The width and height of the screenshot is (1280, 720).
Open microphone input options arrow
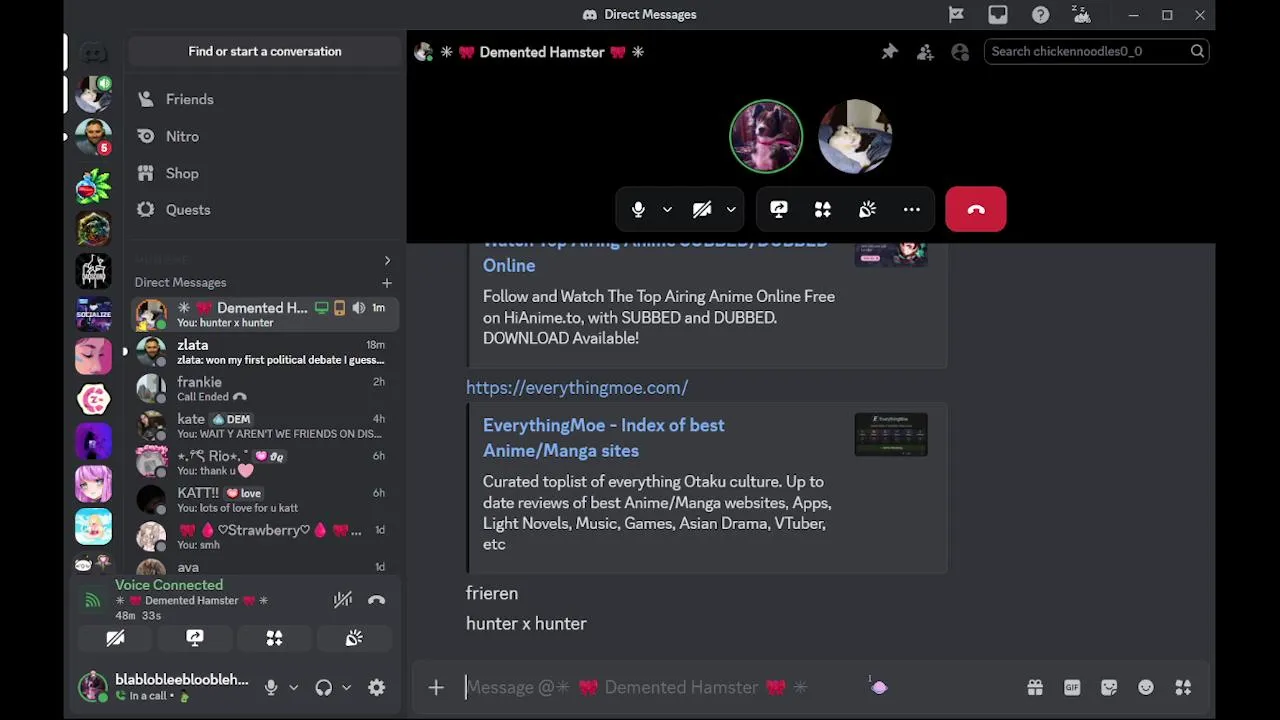pos(667,209)
